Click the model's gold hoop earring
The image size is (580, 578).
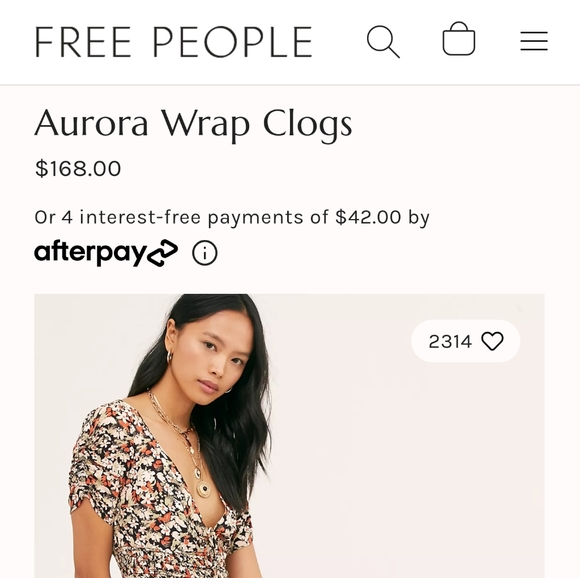169,358
